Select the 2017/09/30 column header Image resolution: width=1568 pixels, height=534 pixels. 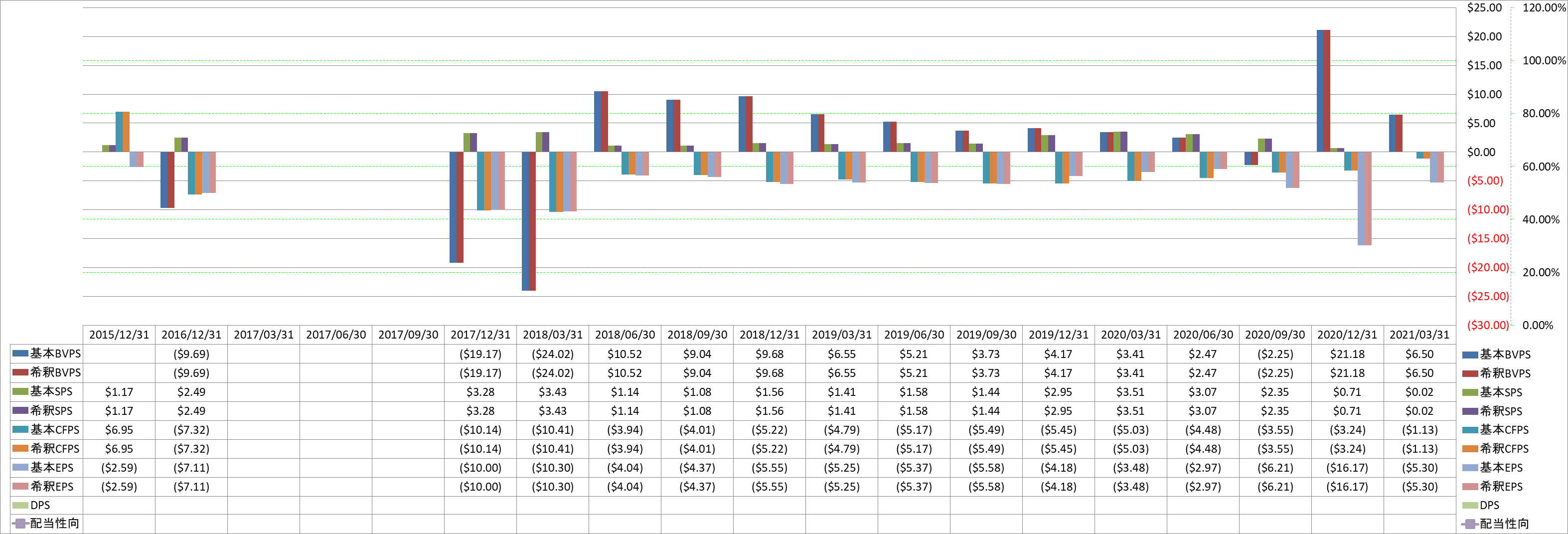[x=408, y=335]
